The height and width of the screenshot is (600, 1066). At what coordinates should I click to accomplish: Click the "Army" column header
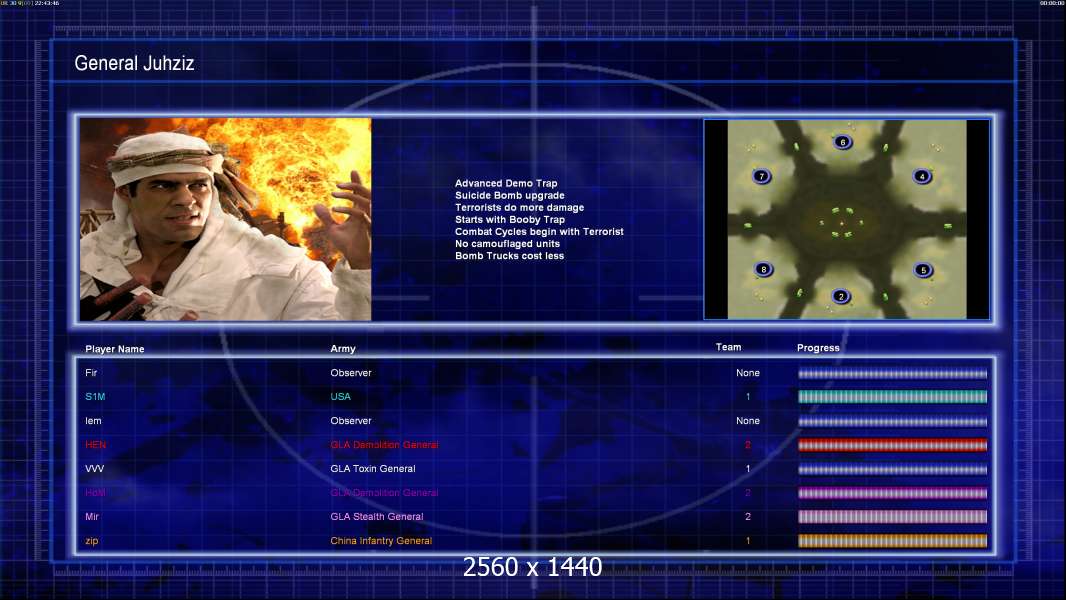(x=343, y=349)
